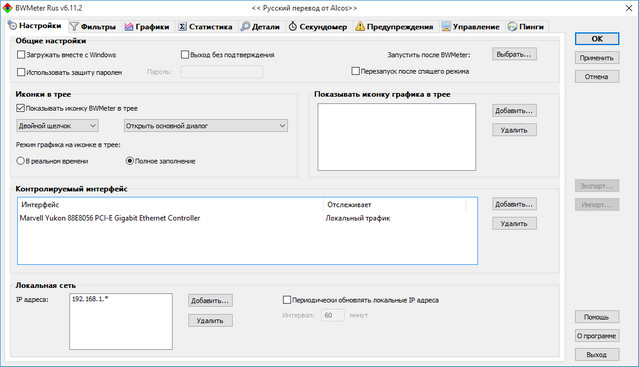Expand the Открыть основной диалог dropdown
The width and height of the screenshot is (639, 367).
206,125
